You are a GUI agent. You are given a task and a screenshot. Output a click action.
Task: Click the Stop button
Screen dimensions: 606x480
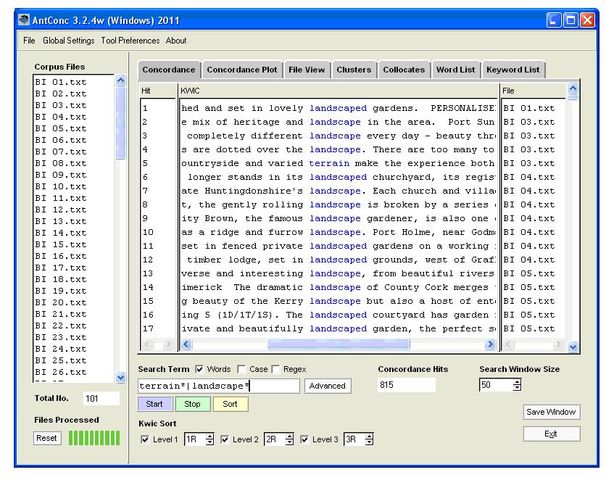pyautogui.click(x=192, y=404)
